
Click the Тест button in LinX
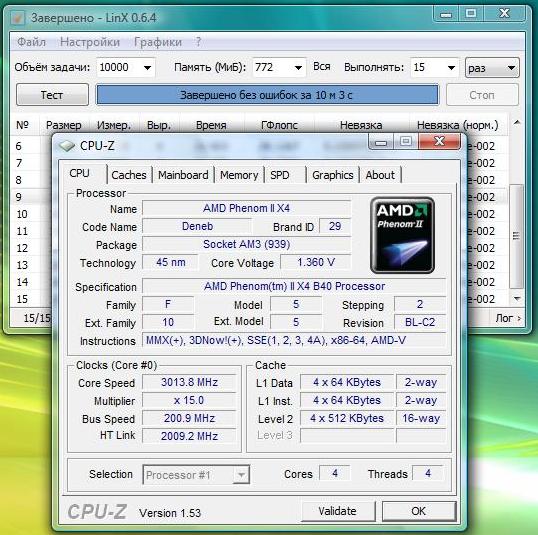(x=52, y=95)
